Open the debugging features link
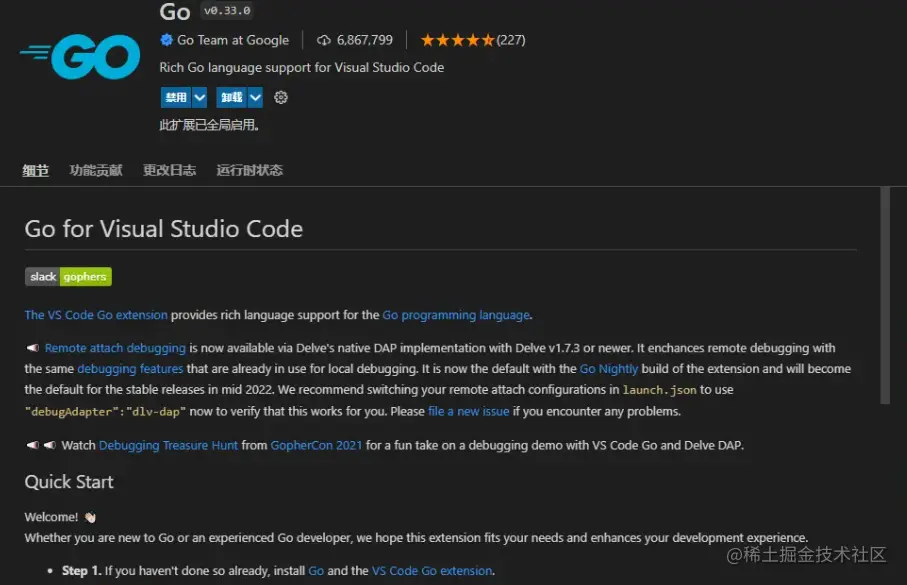 click(130, 369)
